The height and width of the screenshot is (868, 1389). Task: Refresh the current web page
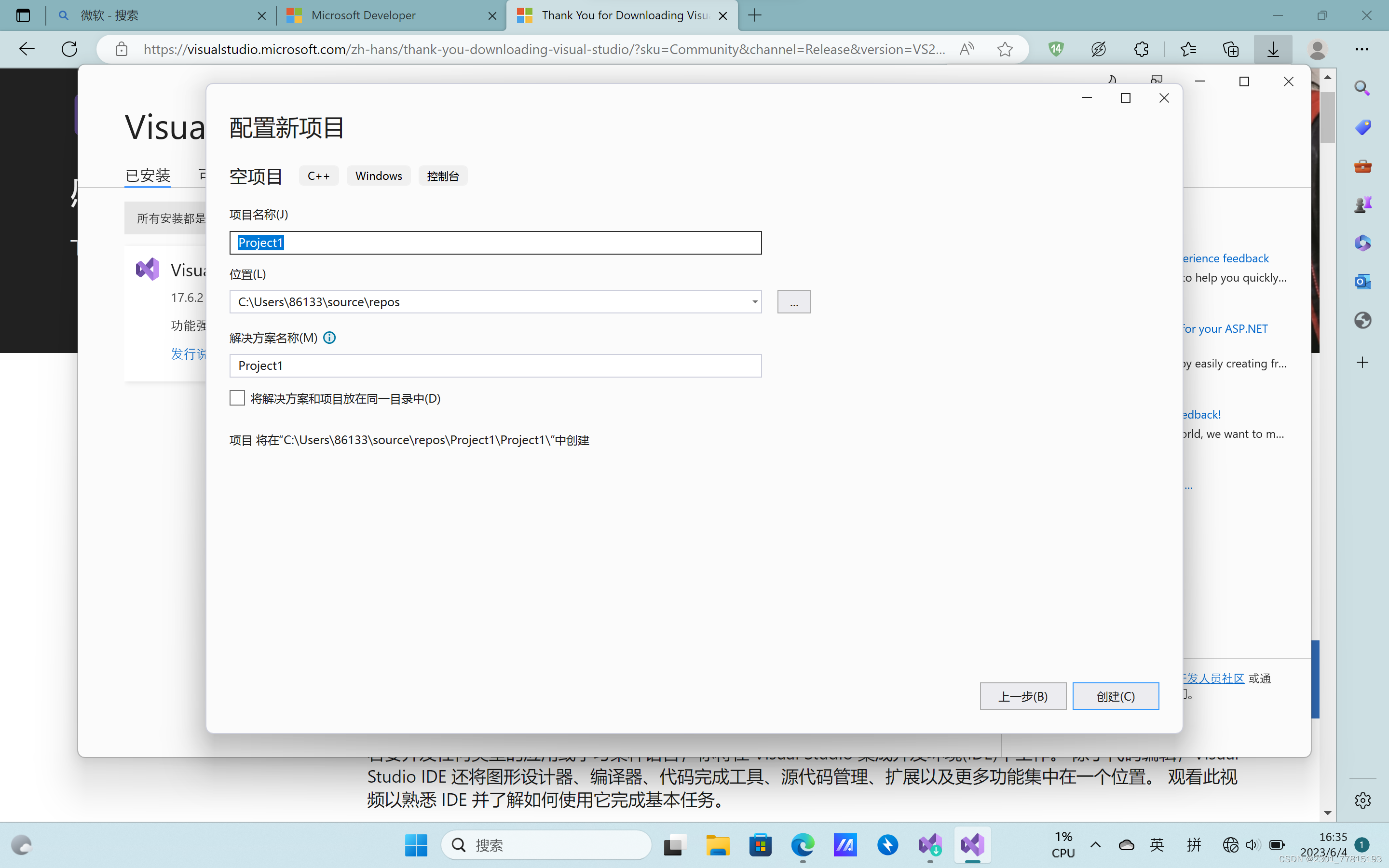[69, 49]
